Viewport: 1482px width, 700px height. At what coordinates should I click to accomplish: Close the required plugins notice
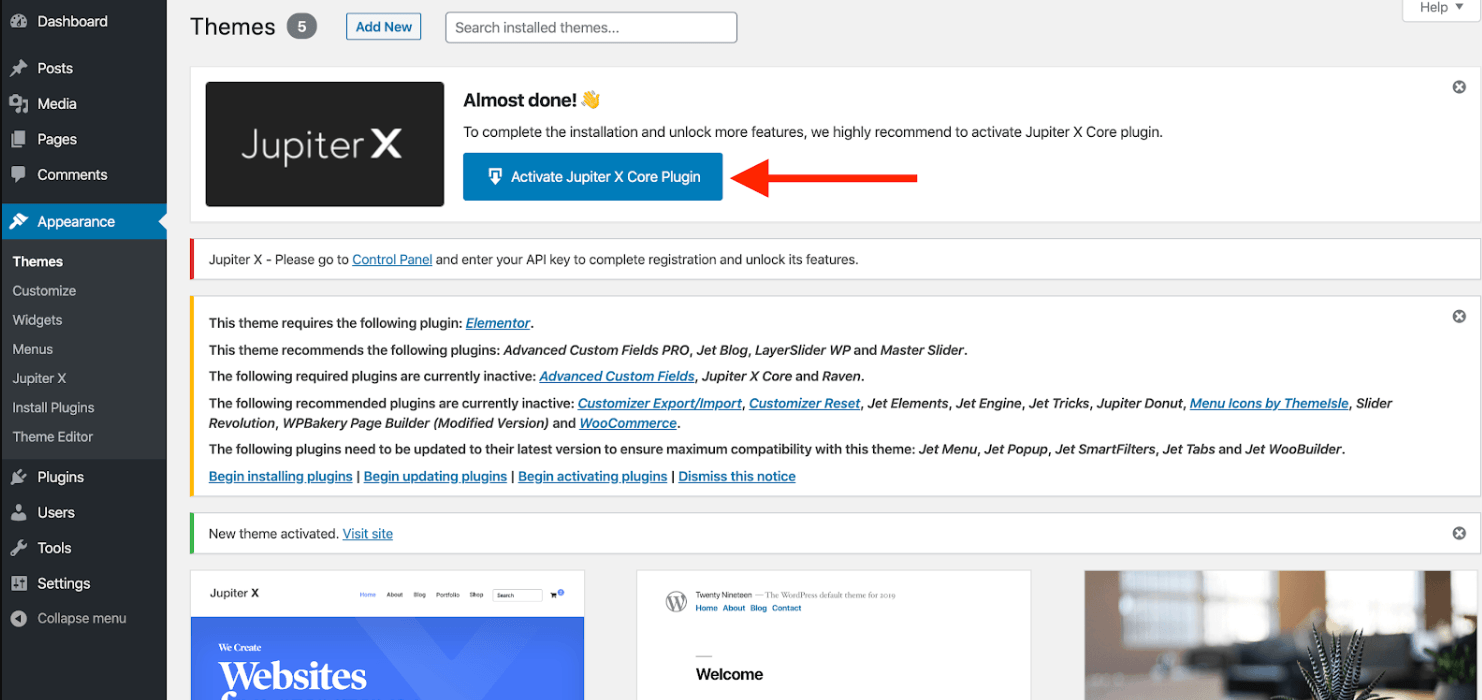(x=1459, y=316)
